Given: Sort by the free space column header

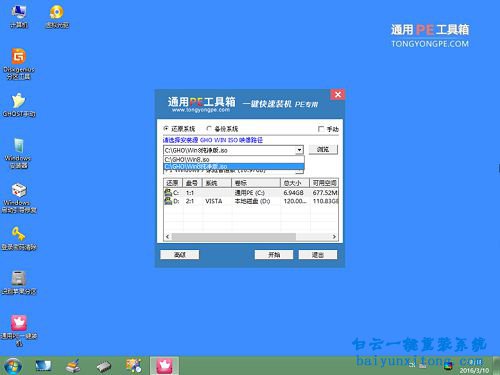Looking at the screenshot, I should coord(324,183).
